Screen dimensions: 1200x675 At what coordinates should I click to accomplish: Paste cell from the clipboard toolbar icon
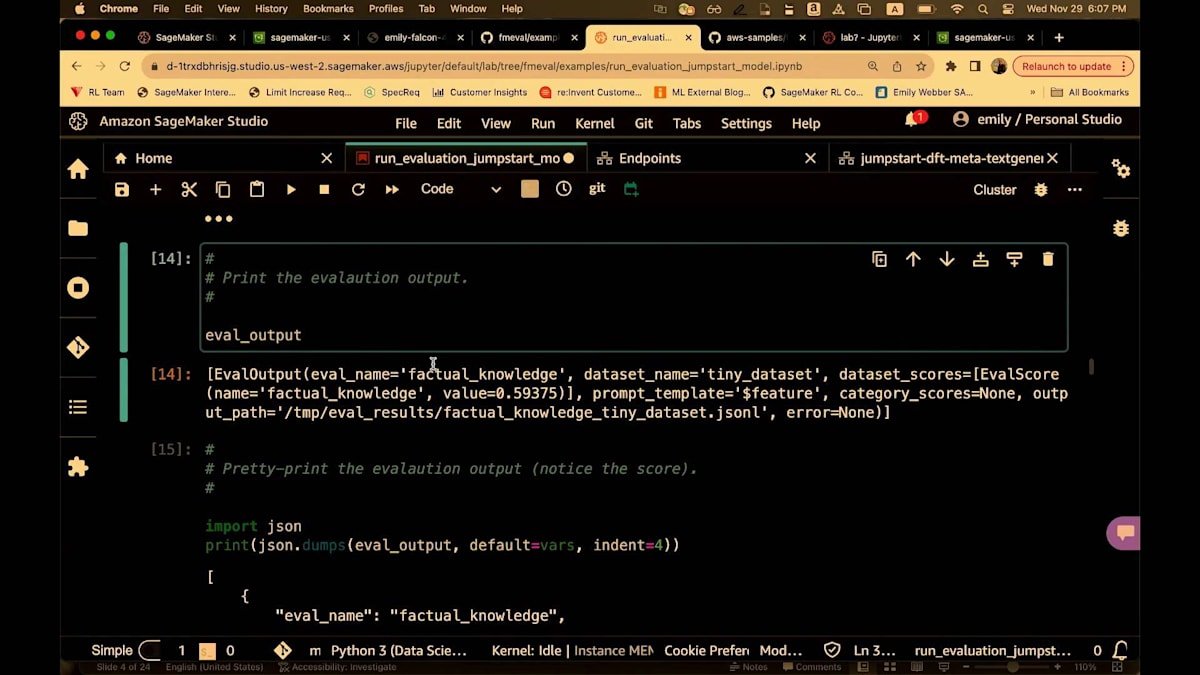click(257, 189)
